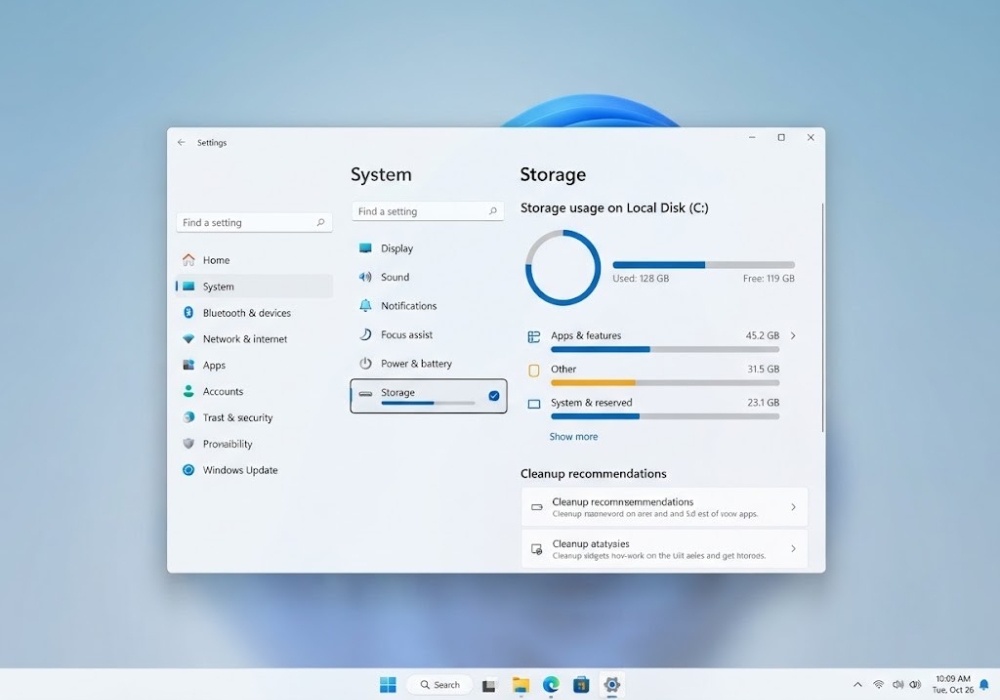Click the Show more link

[573, 437]
